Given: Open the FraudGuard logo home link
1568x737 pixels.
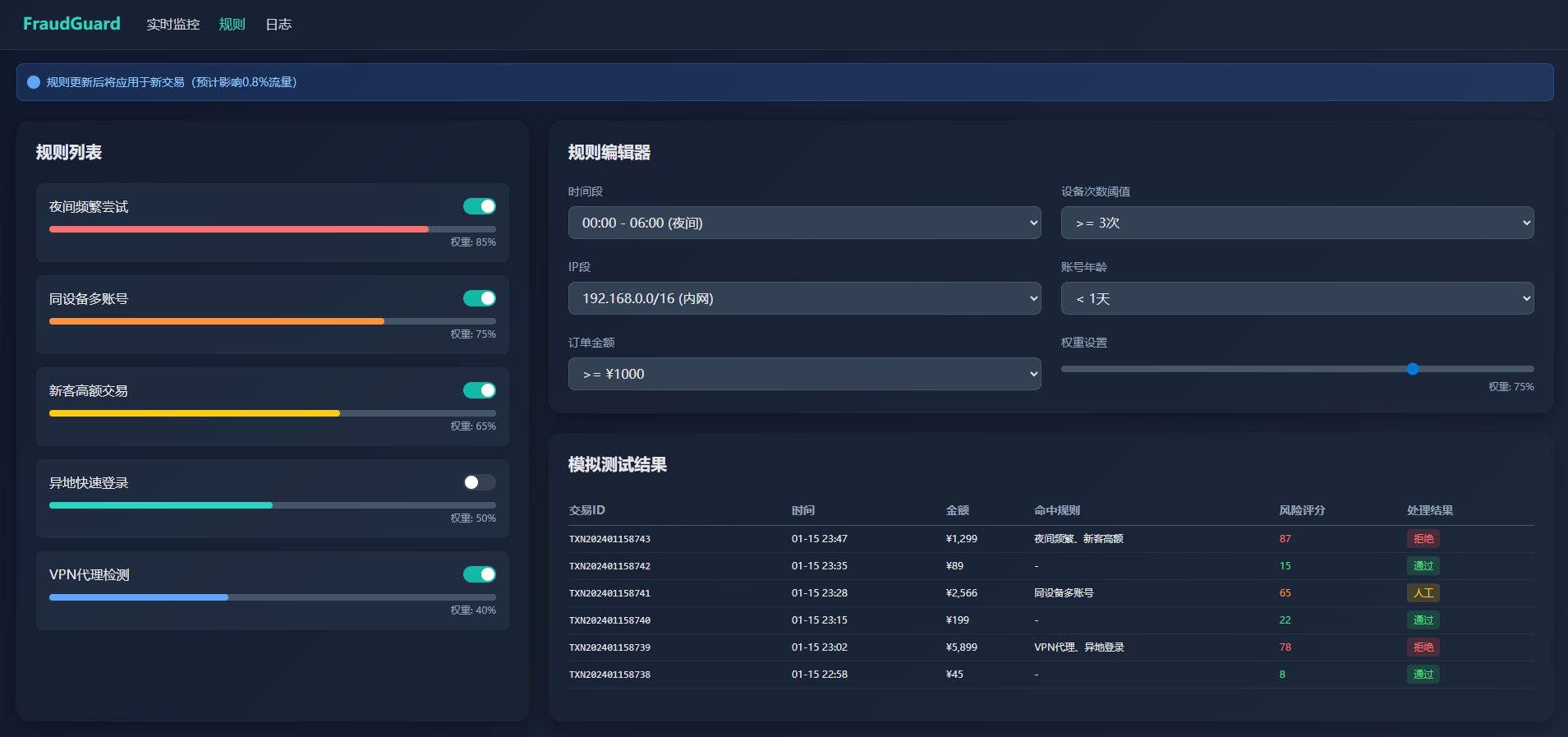Looking at the screenshot, I should coord(71,24).
